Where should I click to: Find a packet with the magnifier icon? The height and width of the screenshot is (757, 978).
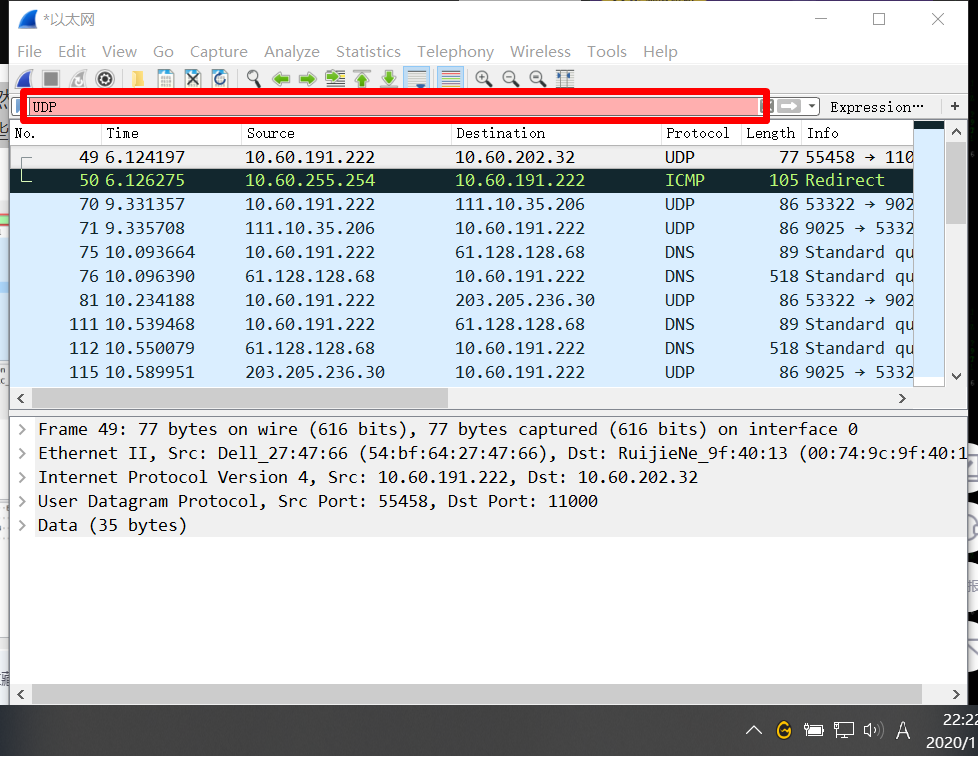click(253, 79)
